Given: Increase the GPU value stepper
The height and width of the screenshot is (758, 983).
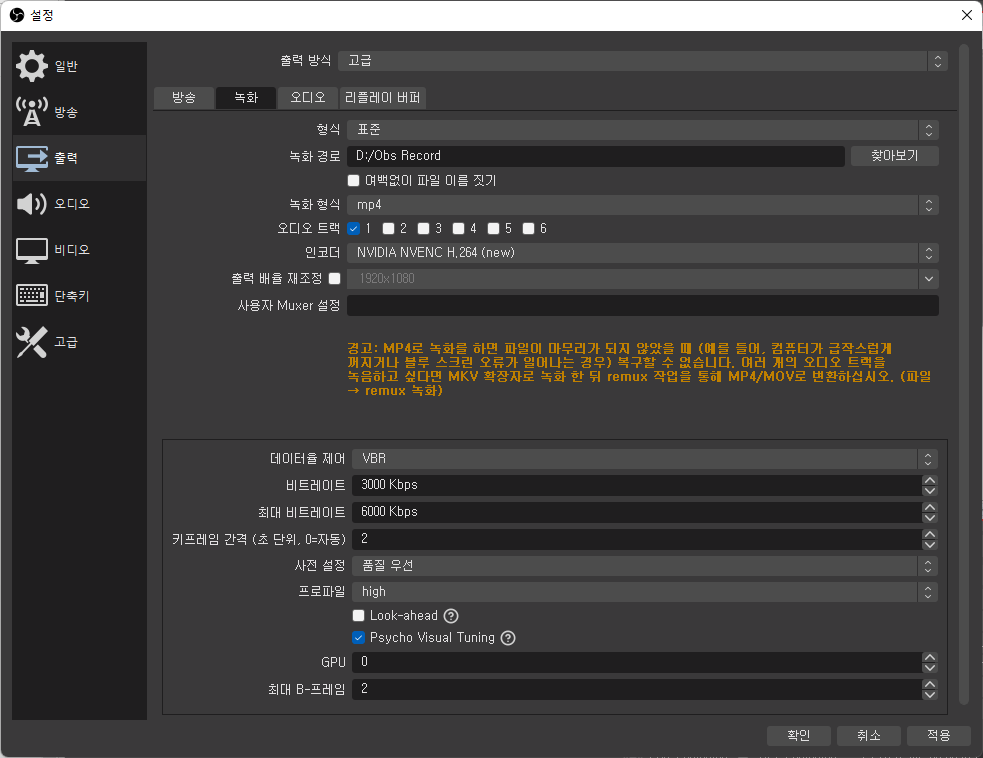Looking at the screenshot, I should [930, 657].
